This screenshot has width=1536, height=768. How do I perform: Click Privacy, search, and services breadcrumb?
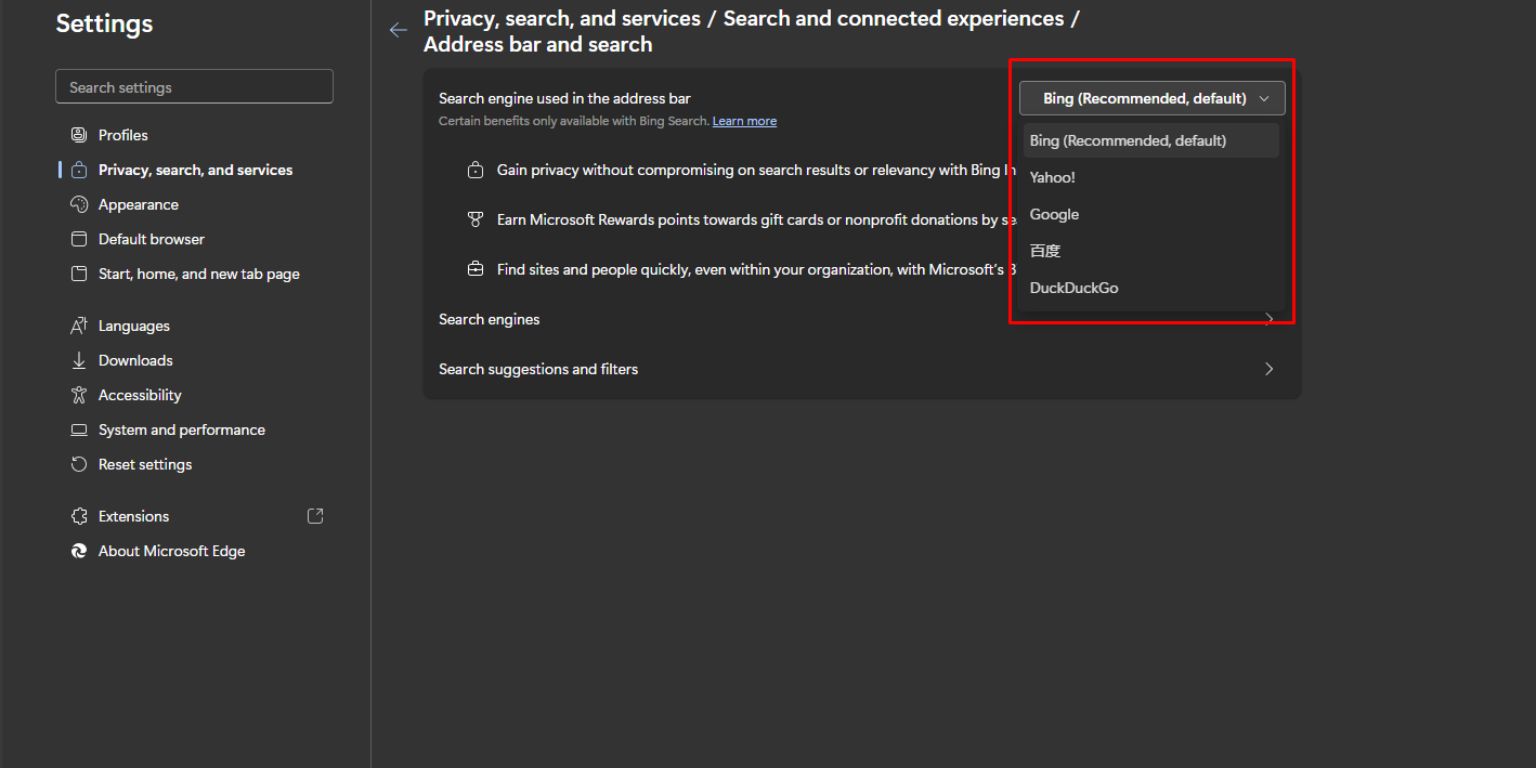(562, 19)
